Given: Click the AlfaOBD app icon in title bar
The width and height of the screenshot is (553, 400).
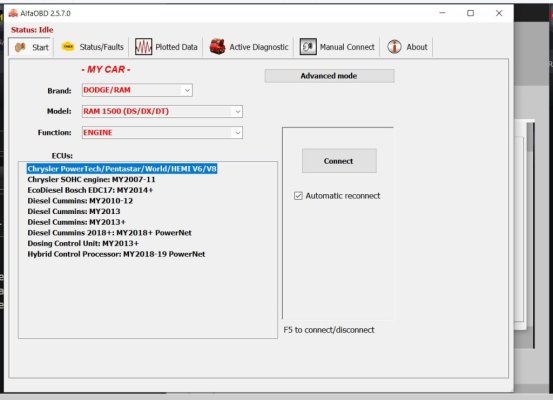Looking at the screenshot, I should [x=13, y=13].
